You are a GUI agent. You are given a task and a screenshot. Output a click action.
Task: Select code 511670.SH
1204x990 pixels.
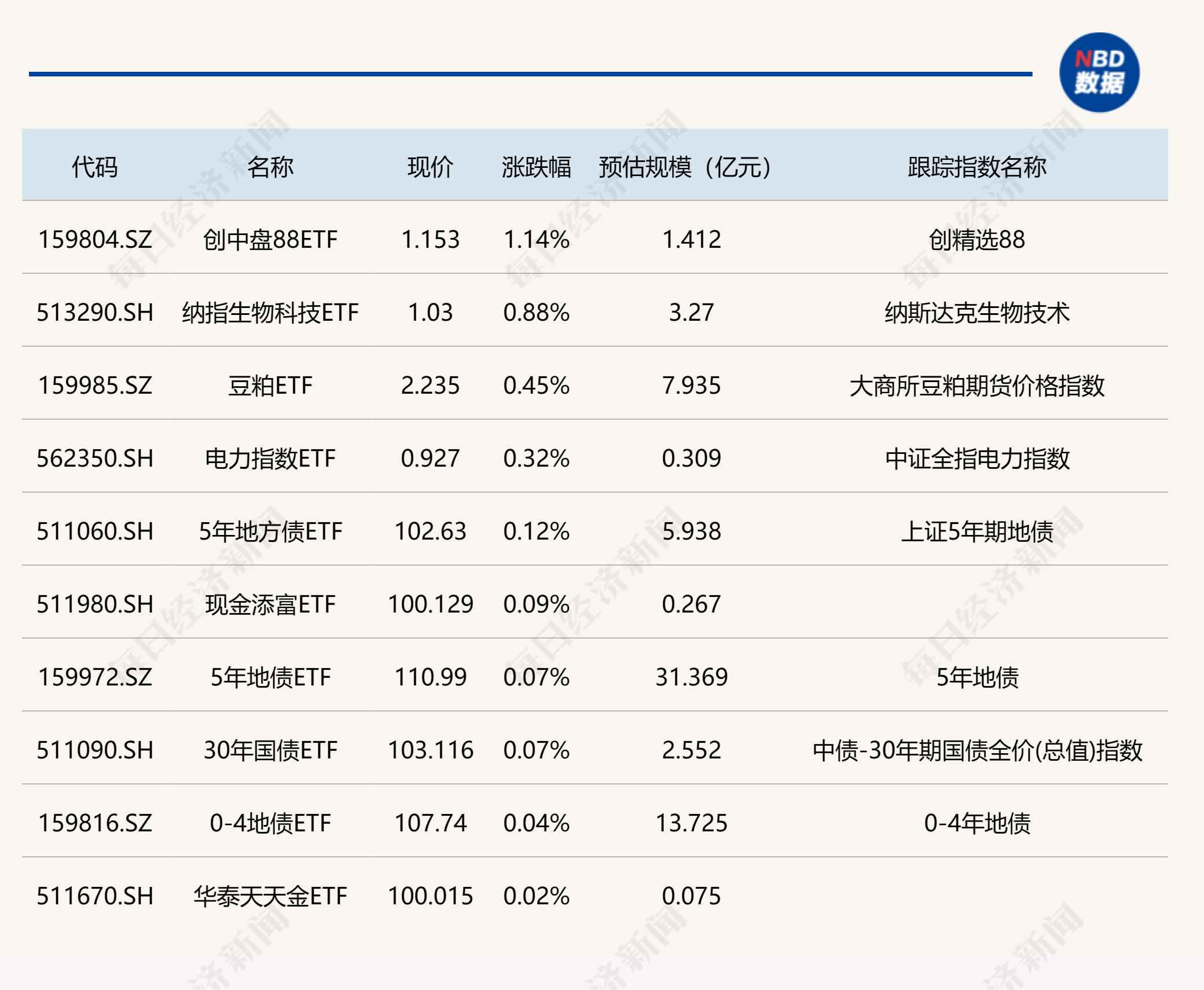(95, 896)
